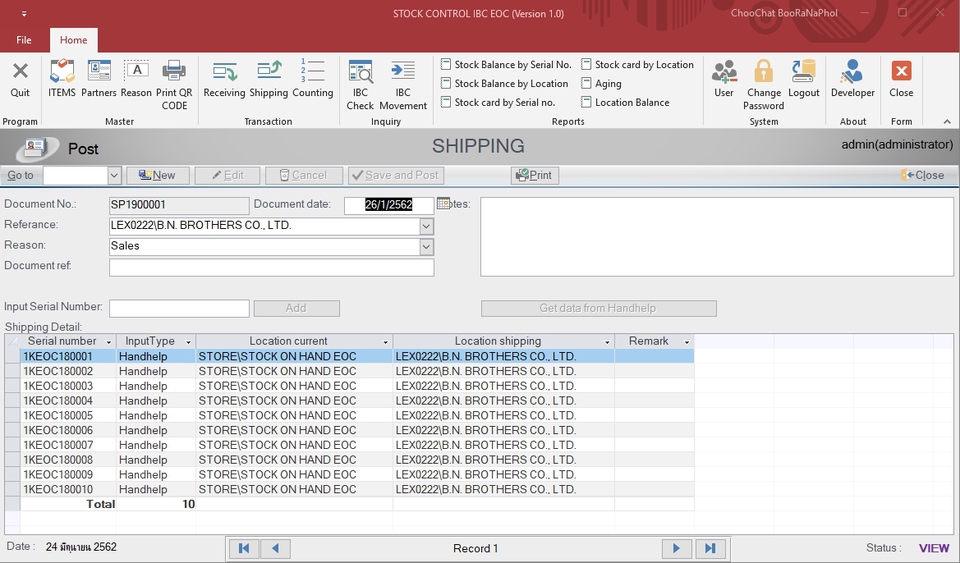Open the document date calendar picker
This screenshot has width=960, height=563.
(443, 204)
